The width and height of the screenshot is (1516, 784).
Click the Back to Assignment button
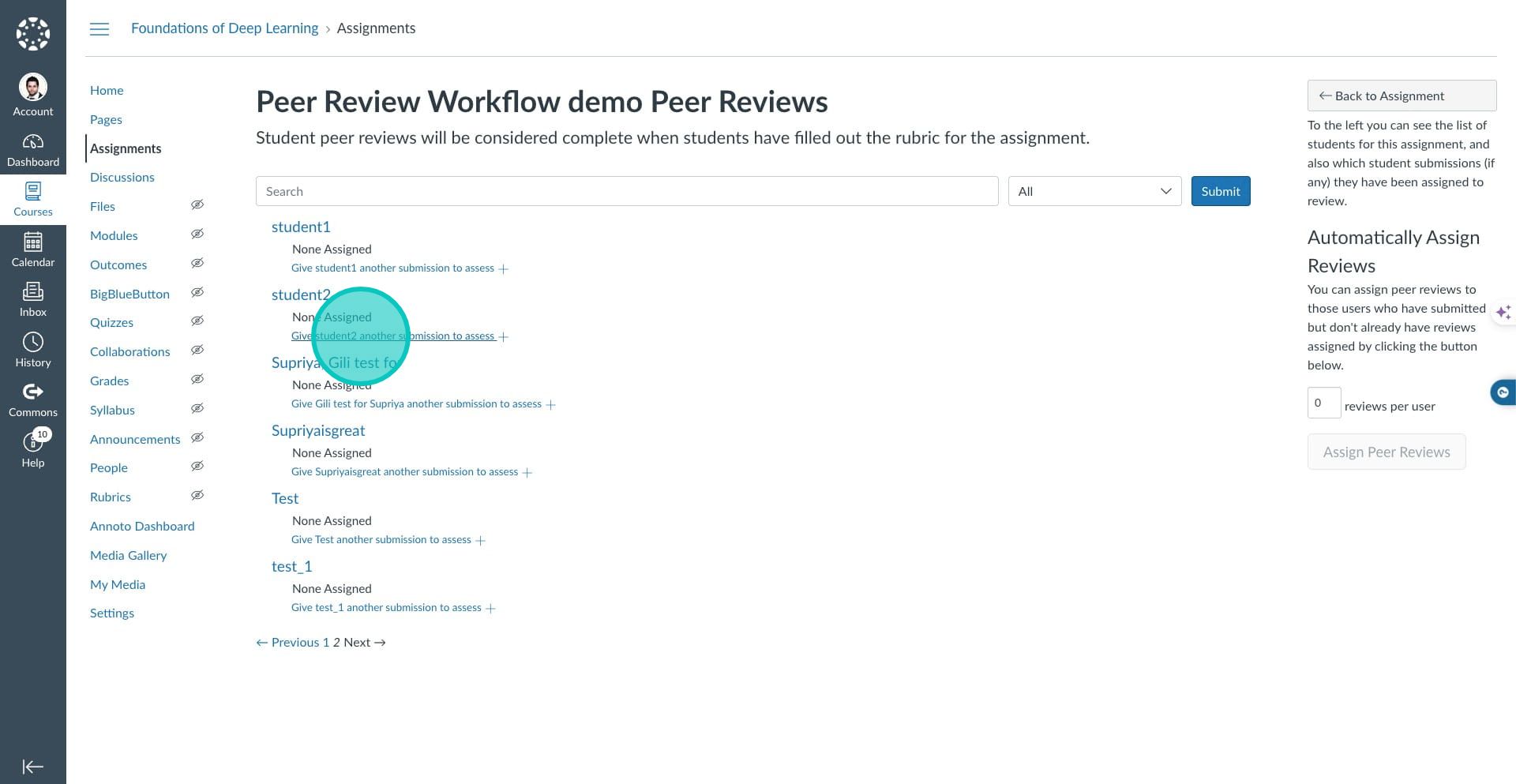point(1402,96)
